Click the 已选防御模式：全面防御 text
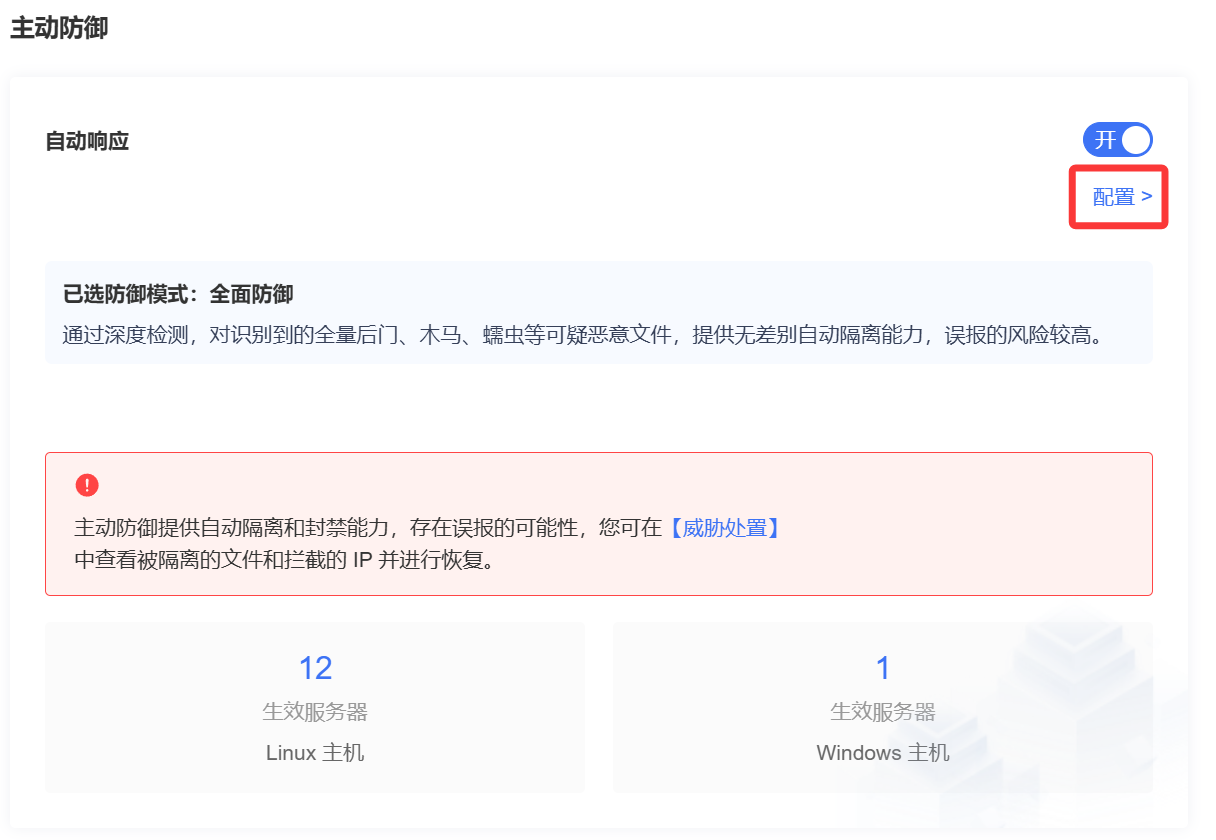Screen dimensions: 1216x840 [x=178, y=295]
